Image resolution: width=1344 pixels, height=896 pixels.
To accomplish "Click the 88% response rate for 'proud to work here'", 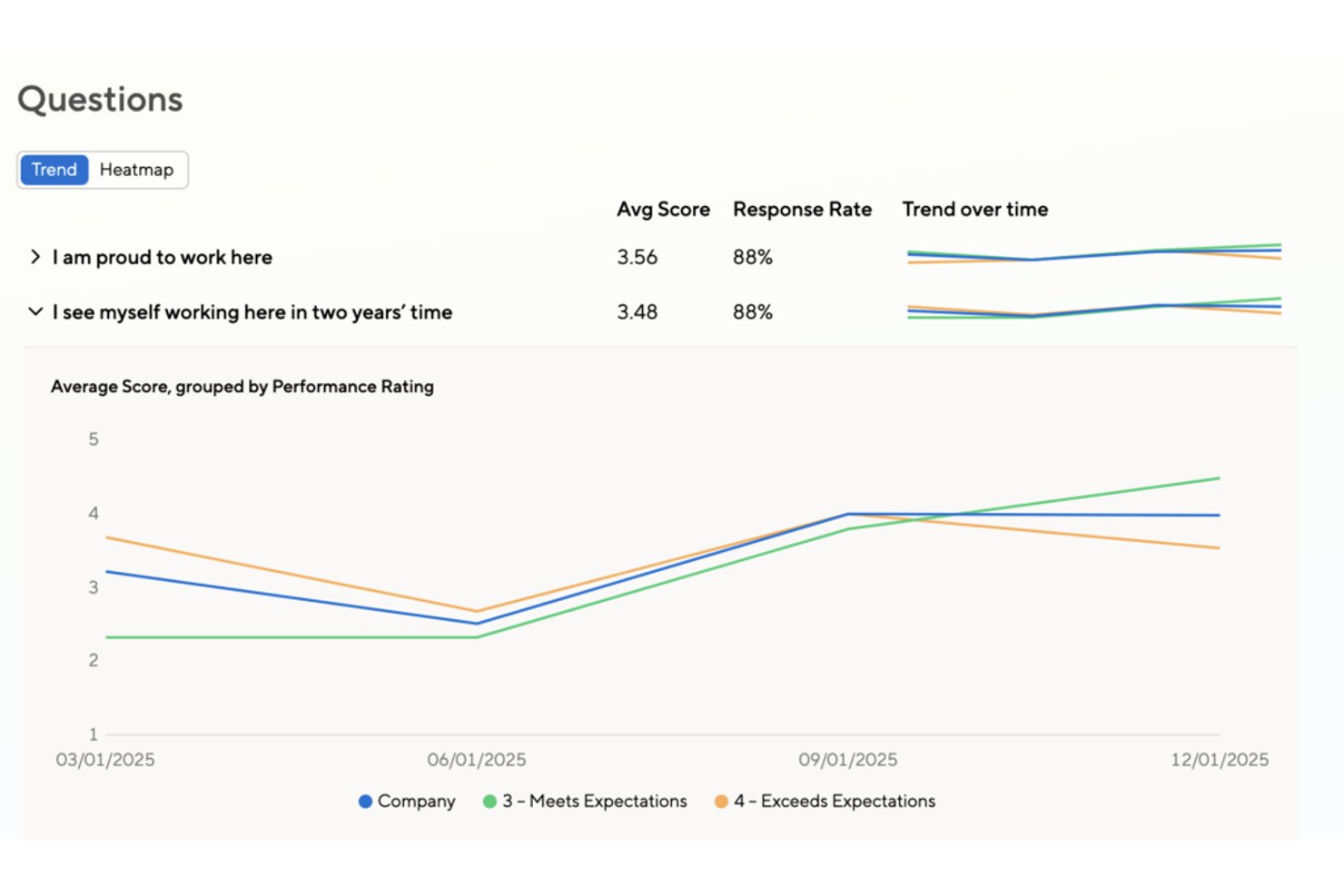I will point(753,258).
